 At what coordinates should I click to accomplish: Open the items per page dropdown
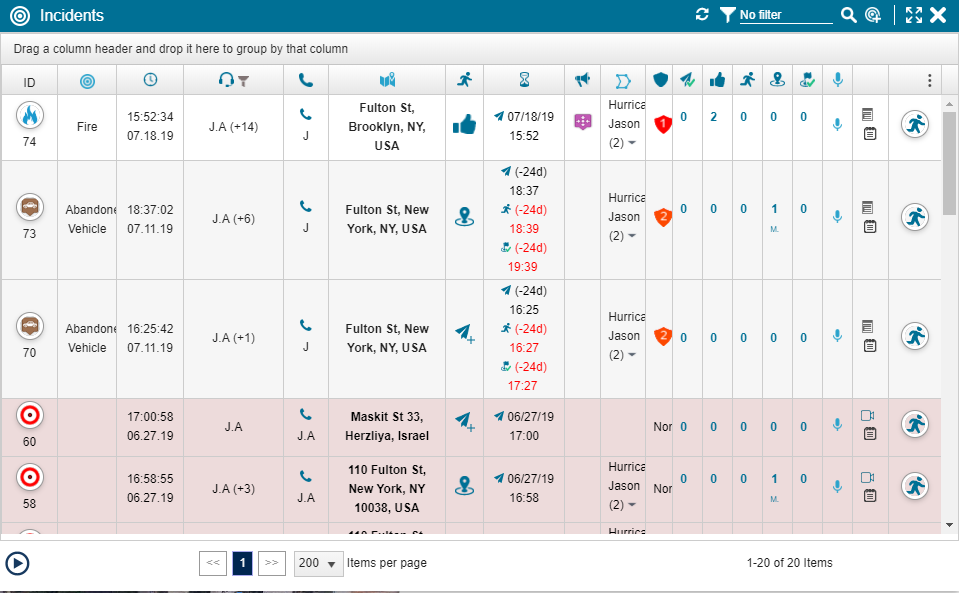319,564
